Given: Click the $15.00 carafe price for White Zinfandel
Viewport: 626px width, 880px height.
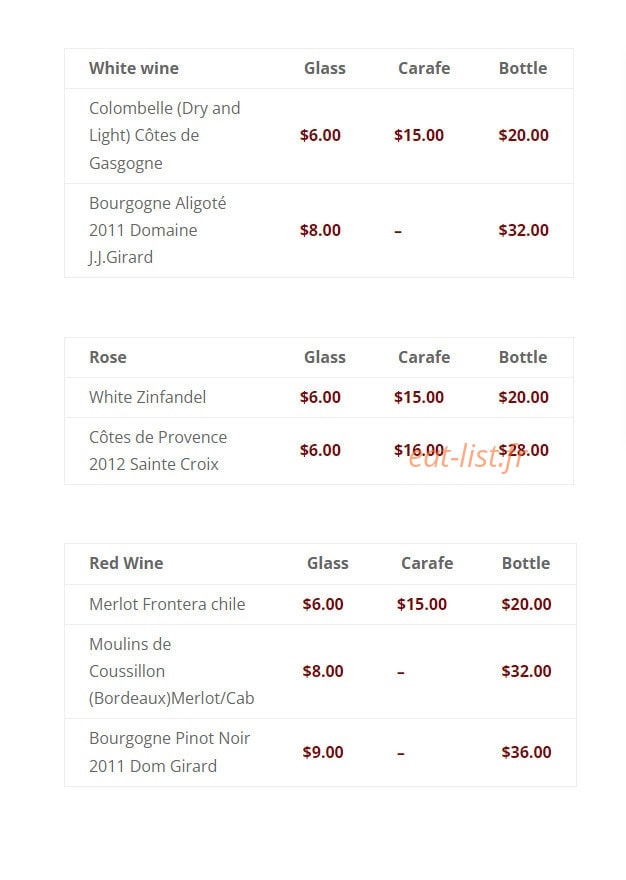Looking at the screenshot, I should (419, 397).
